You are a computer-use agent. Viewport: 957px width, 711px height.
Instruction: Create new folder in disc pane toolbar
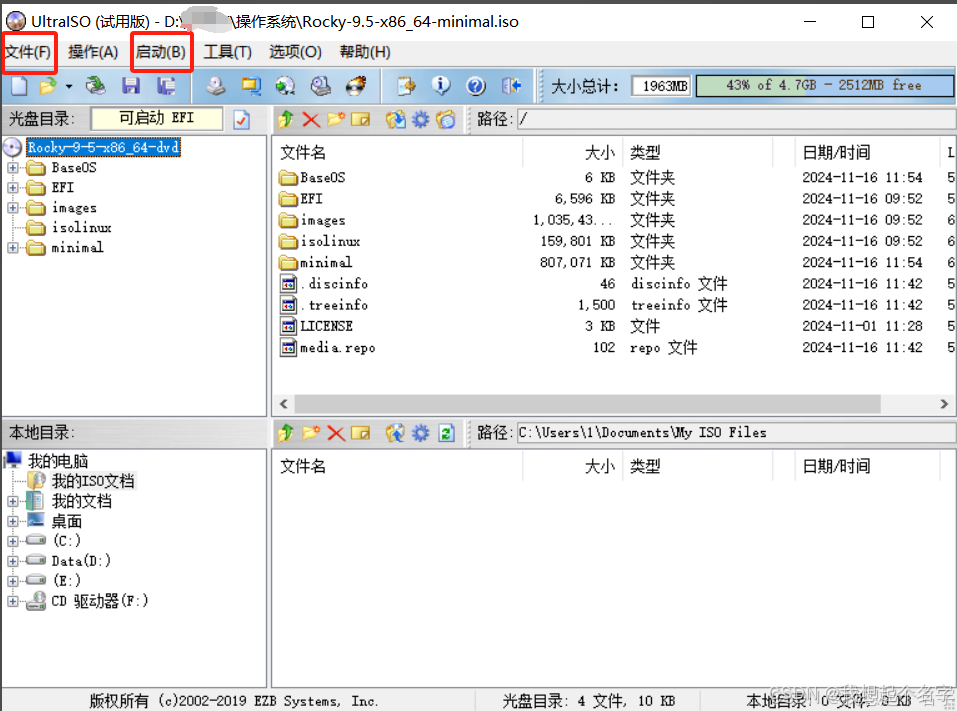pyautogui.click(x=336, y=119)
